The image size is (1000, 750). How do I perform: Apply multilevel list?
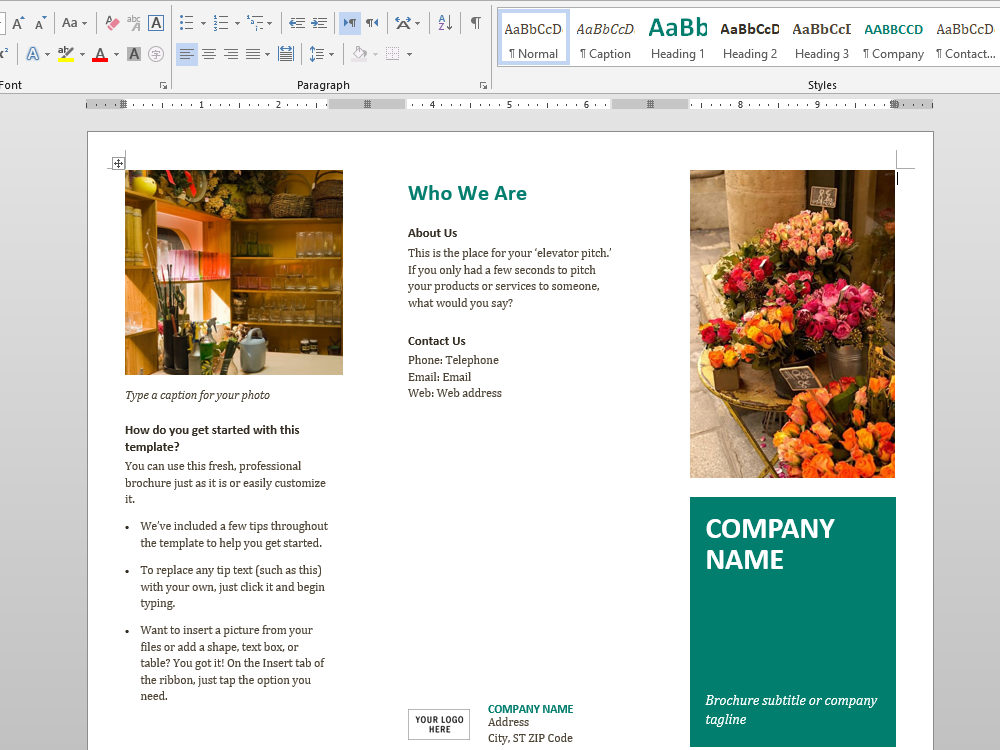click(256, 24)
